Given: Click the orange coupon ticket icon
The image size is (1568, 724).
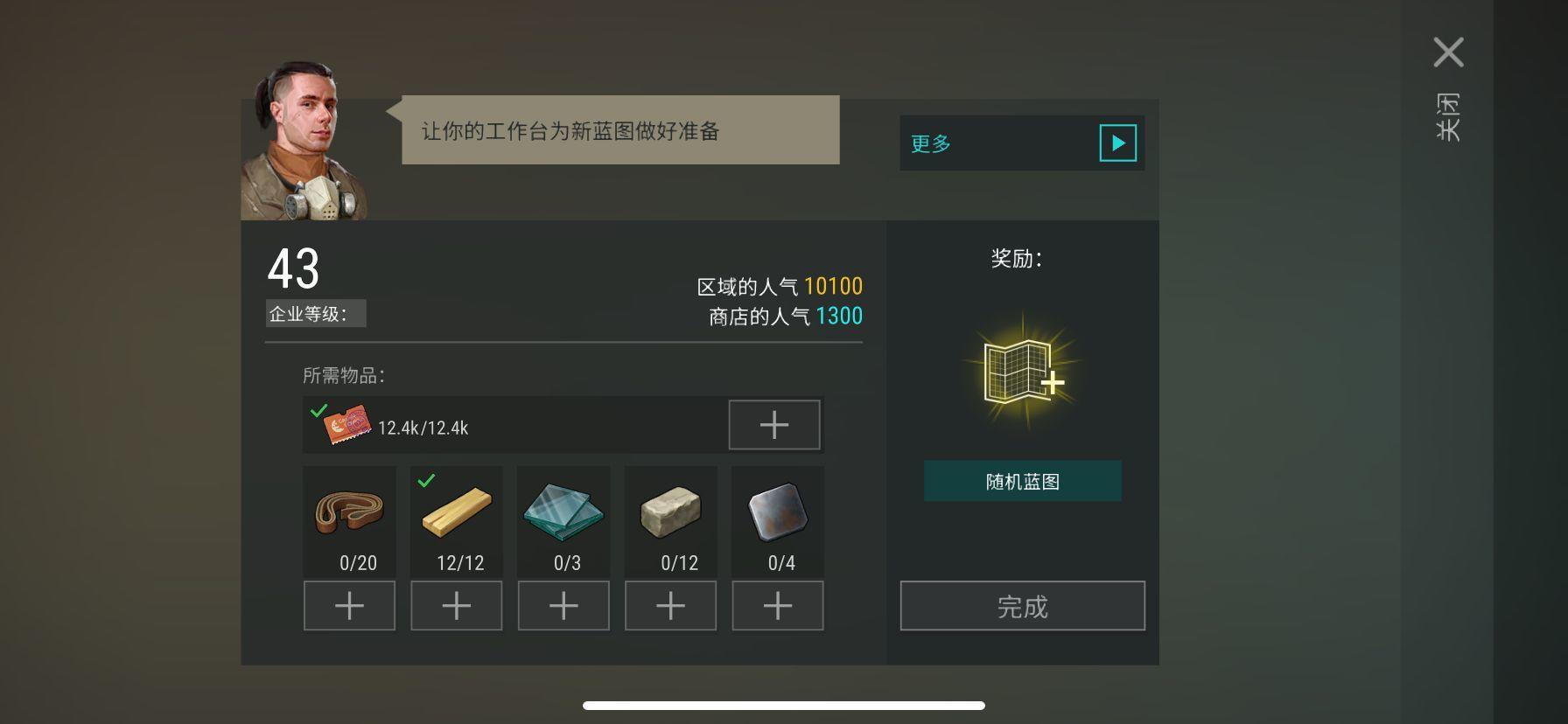Looking at the screenshot, I should click(346, 425).
